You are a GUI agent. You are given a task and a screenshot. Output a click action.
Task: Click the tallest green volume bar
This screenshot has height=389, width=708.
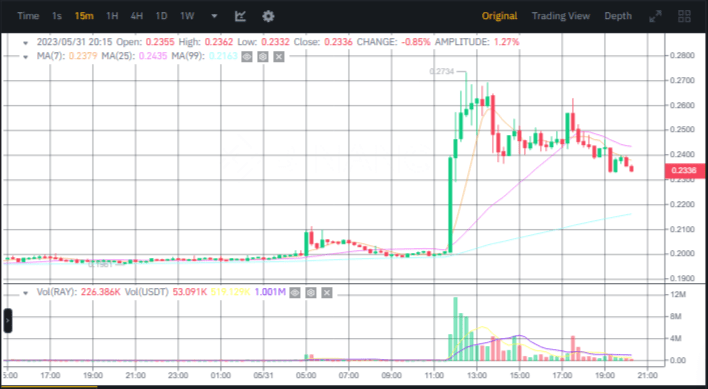point(455,329)
